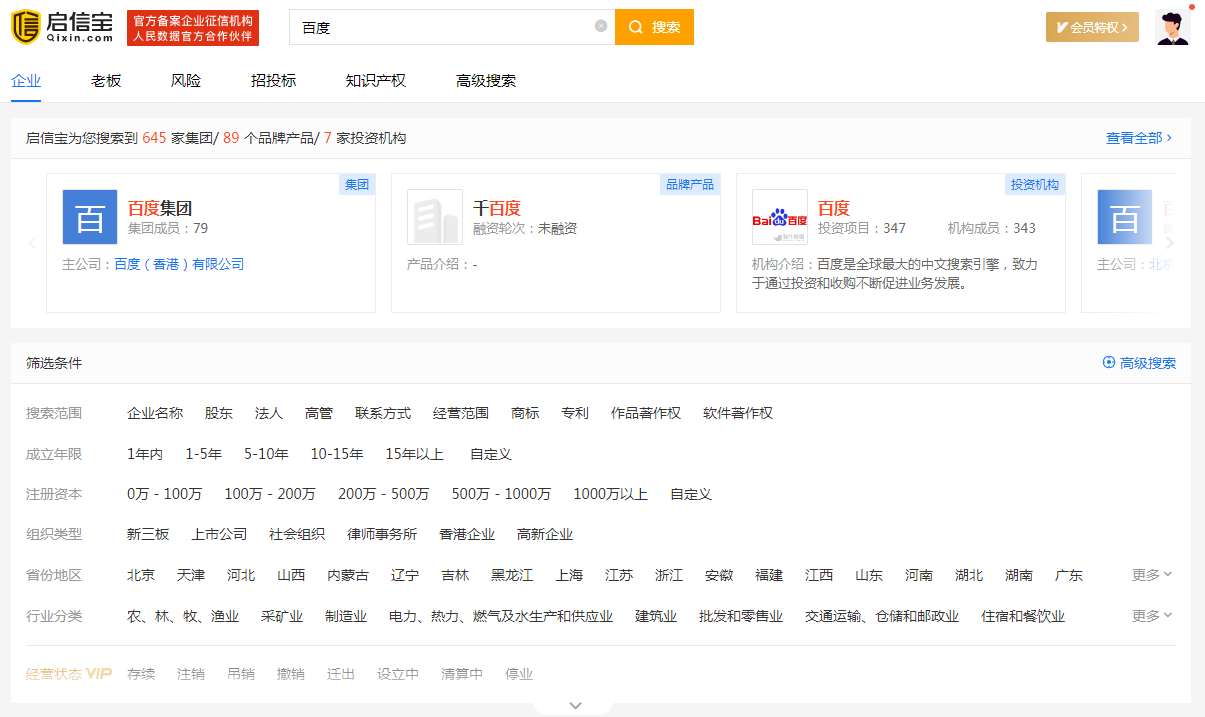Open the 百度（香港）有限公司 company link
The image size is (1205, 717).
coord(179,264)
